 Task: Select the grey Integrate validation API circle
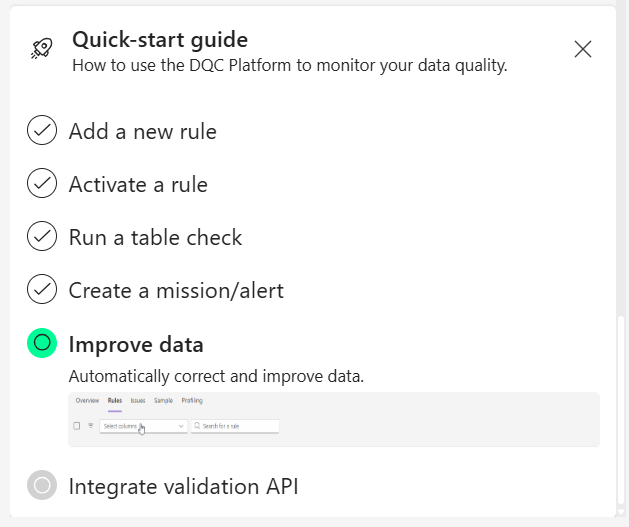pos(42,486)
